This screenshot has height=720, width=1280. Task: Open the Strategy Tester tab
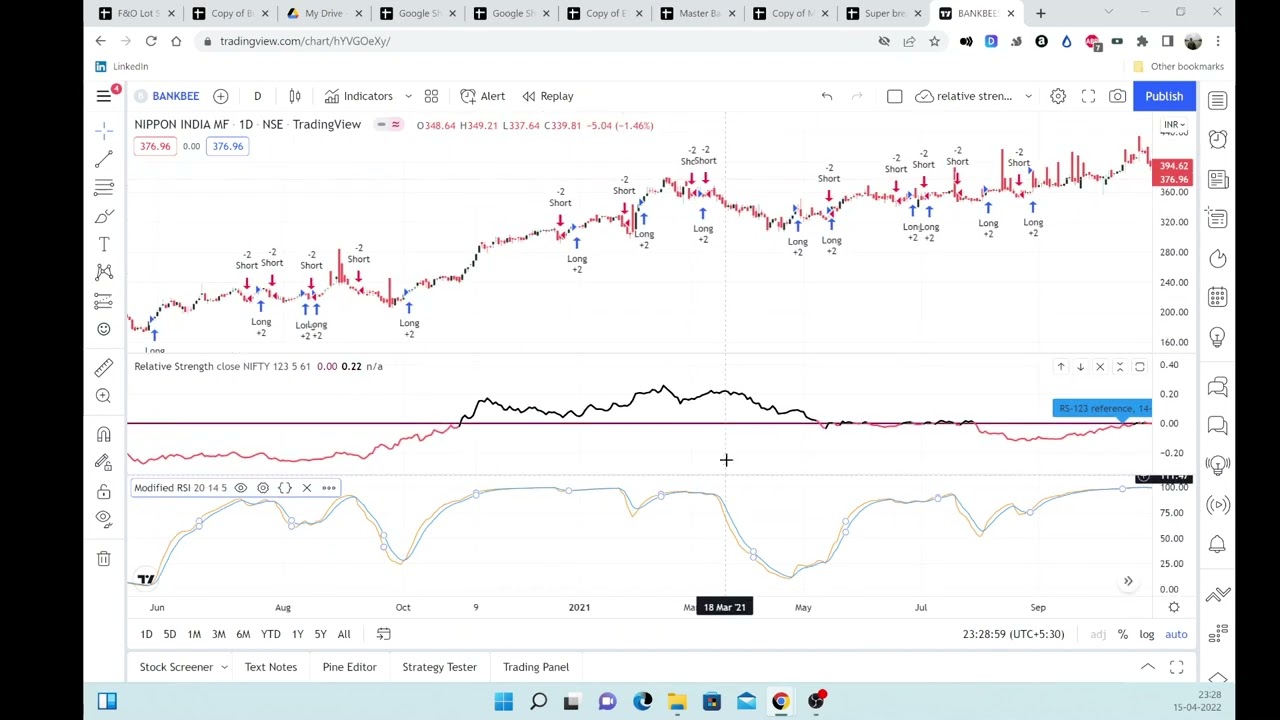coord(439,667)
